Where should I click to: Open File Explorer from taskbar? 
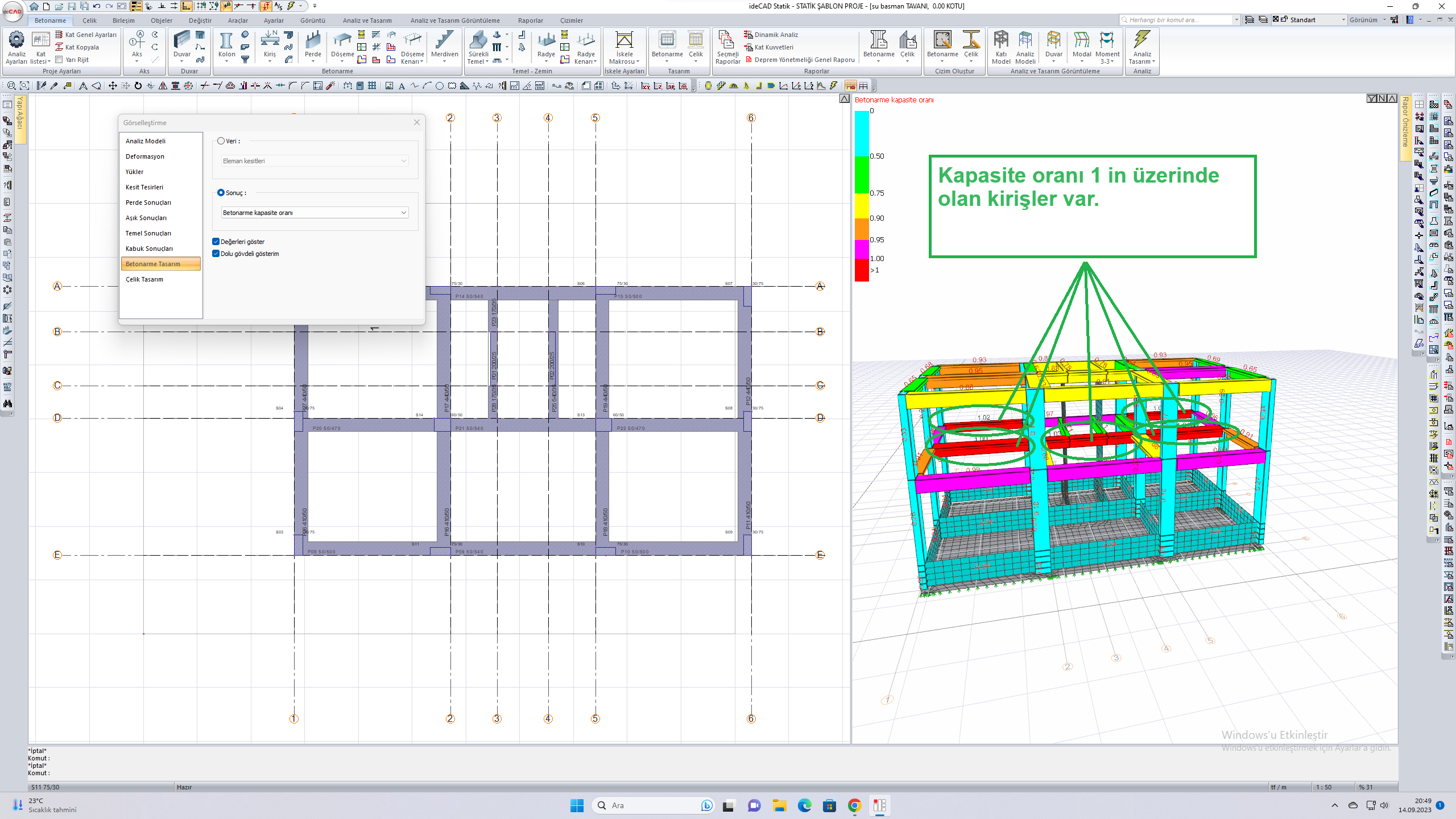pyautogui.click(x=779, y=805)
